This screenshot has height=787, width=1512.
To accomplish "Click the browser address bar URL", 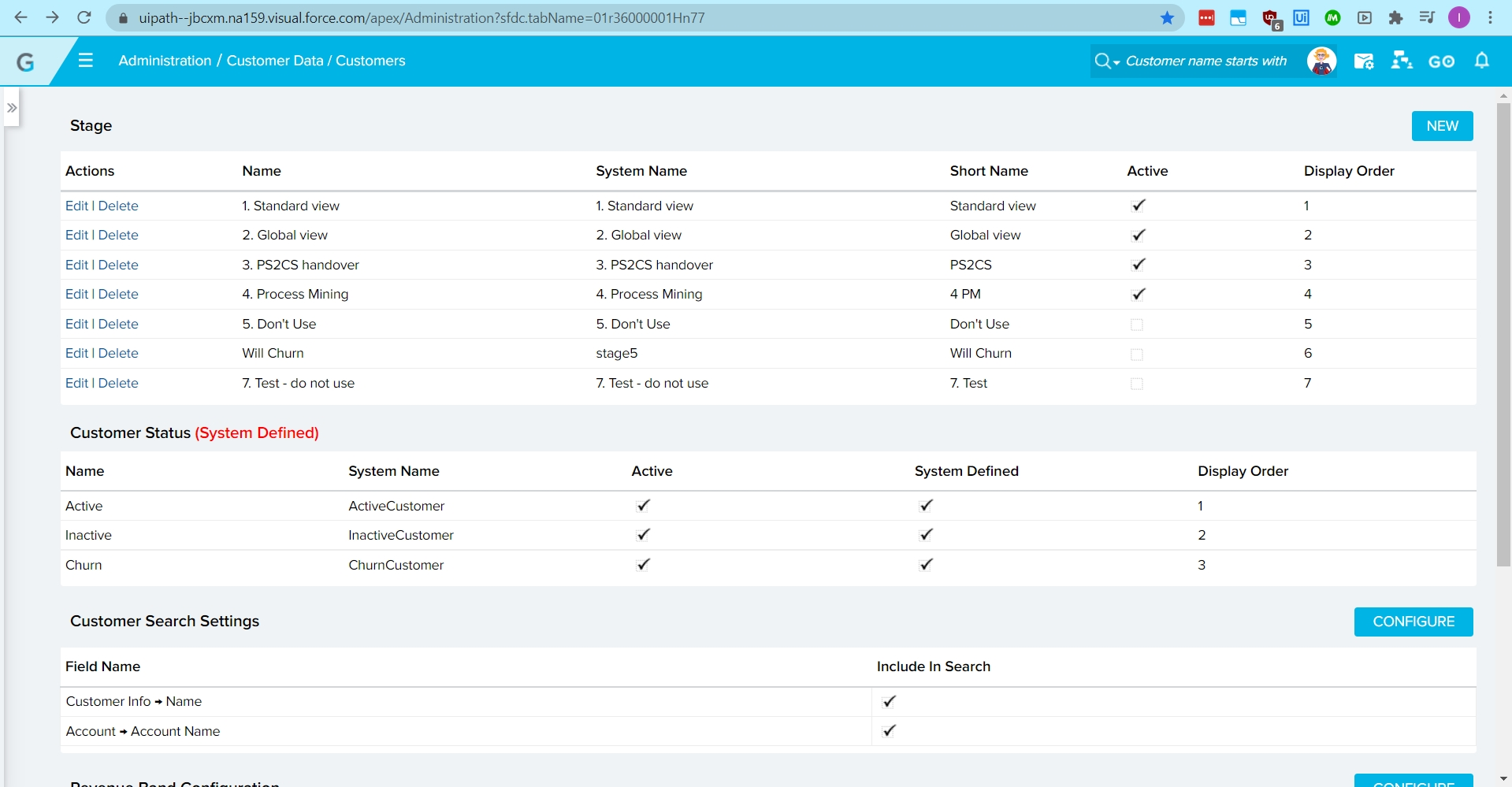I will click(x=422, y=17).
